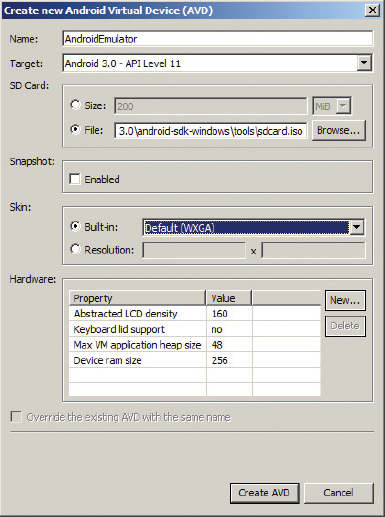Image resolution: width=385 pixels, height=517 pixels.
Task: Toggle Override the existing AVD checkbox
Action: pos(16,417)
